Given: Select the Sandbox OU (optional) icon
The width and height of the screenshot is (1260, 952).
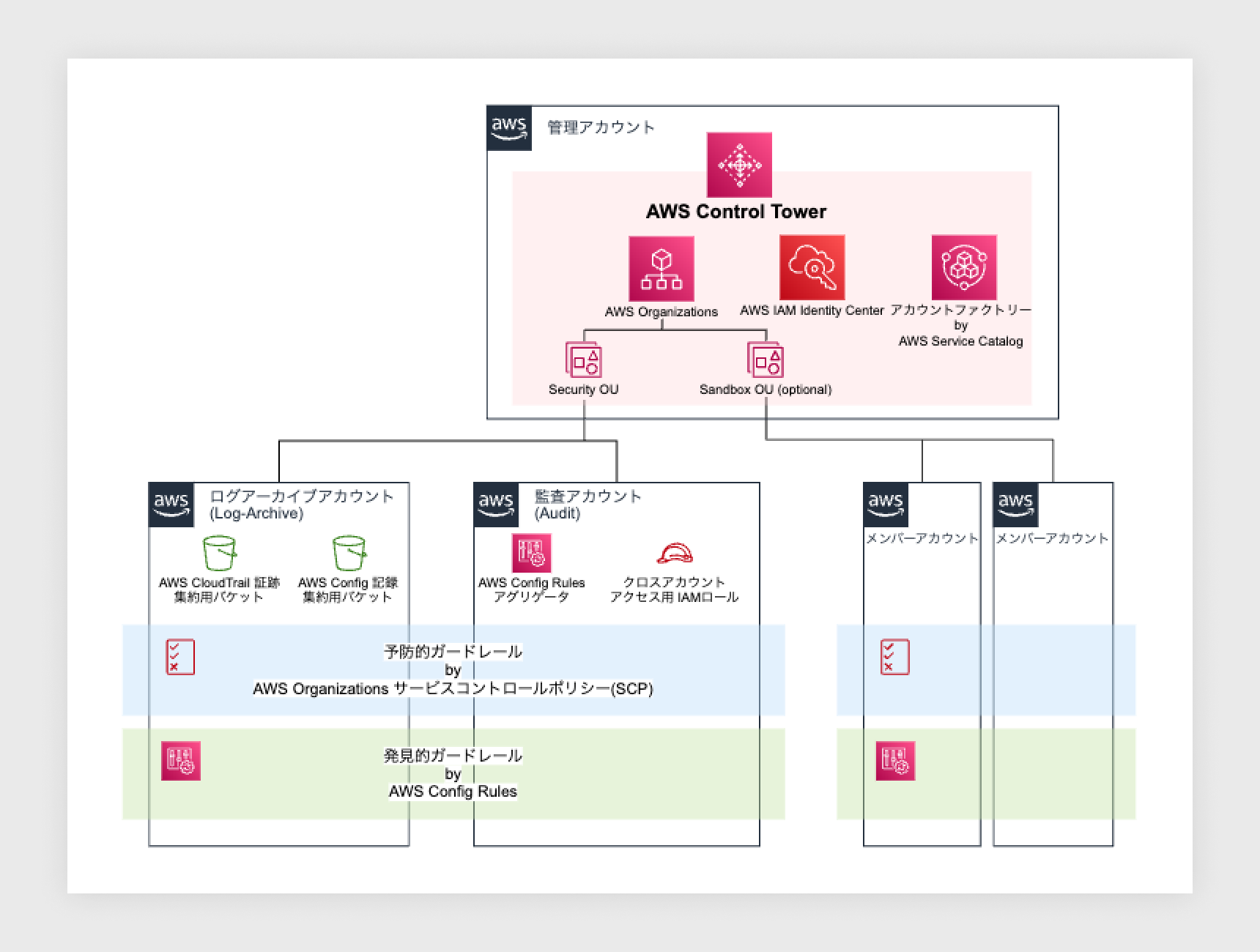Looking at the screenshot, I should (765, 360).
